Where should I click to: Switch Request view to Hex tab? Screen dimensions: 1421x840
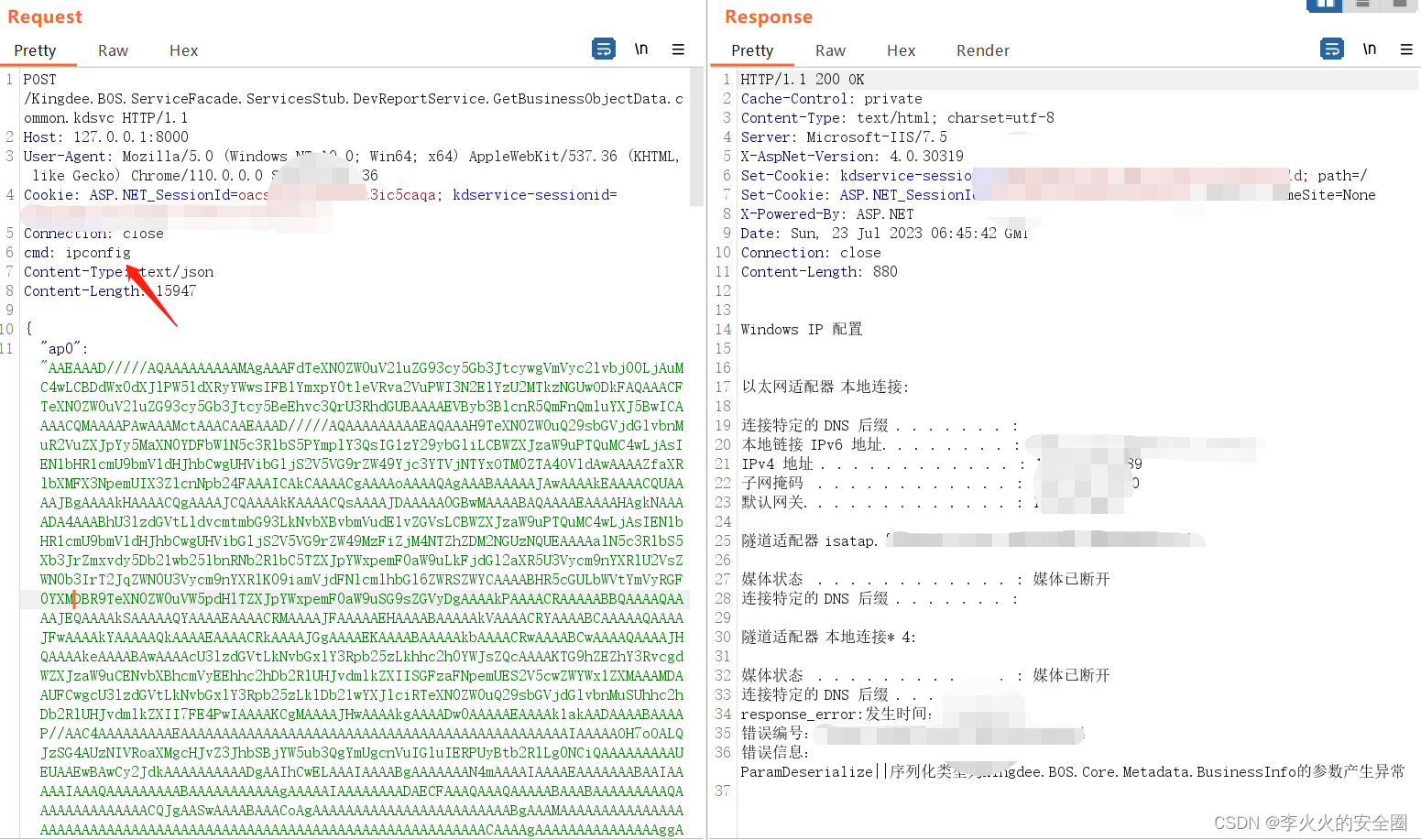183,50
